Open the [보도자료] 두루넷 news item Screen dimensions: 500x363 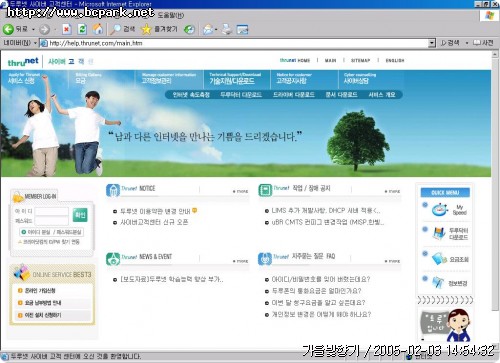(172, 279)
